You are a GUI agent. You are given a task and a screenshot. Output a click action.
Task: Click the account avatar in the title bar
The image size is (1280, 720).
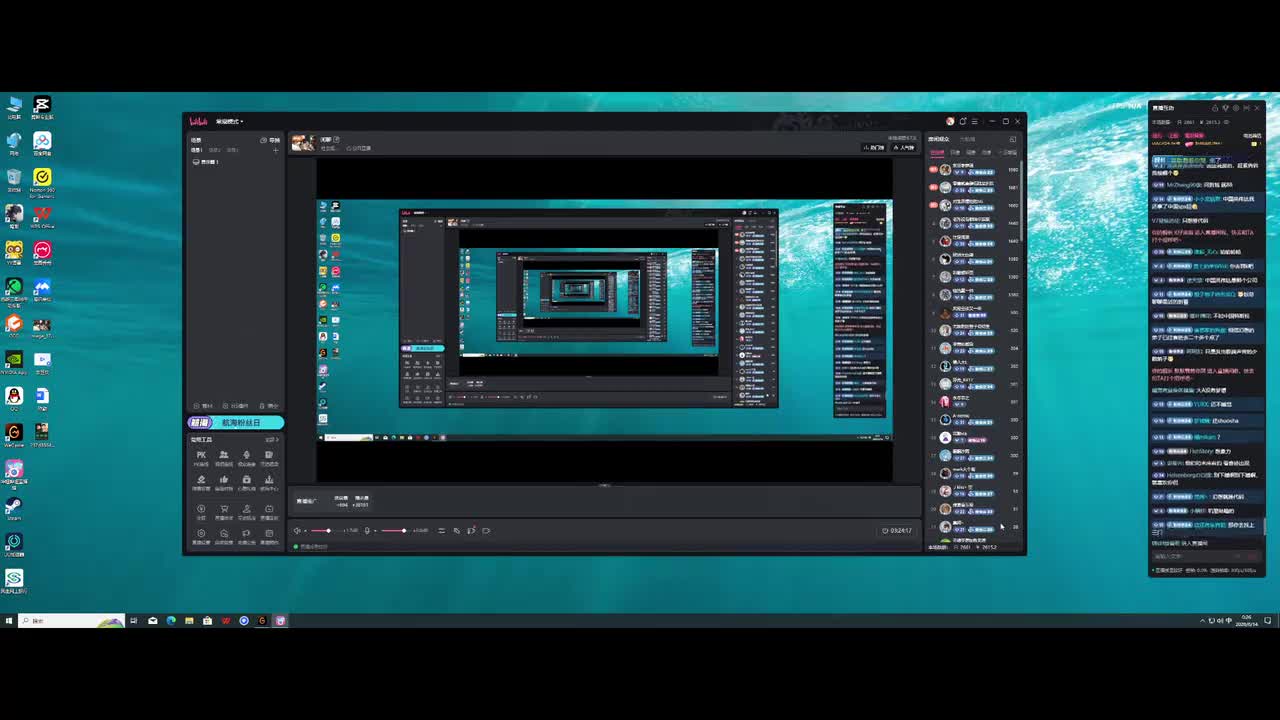point(950,121)
